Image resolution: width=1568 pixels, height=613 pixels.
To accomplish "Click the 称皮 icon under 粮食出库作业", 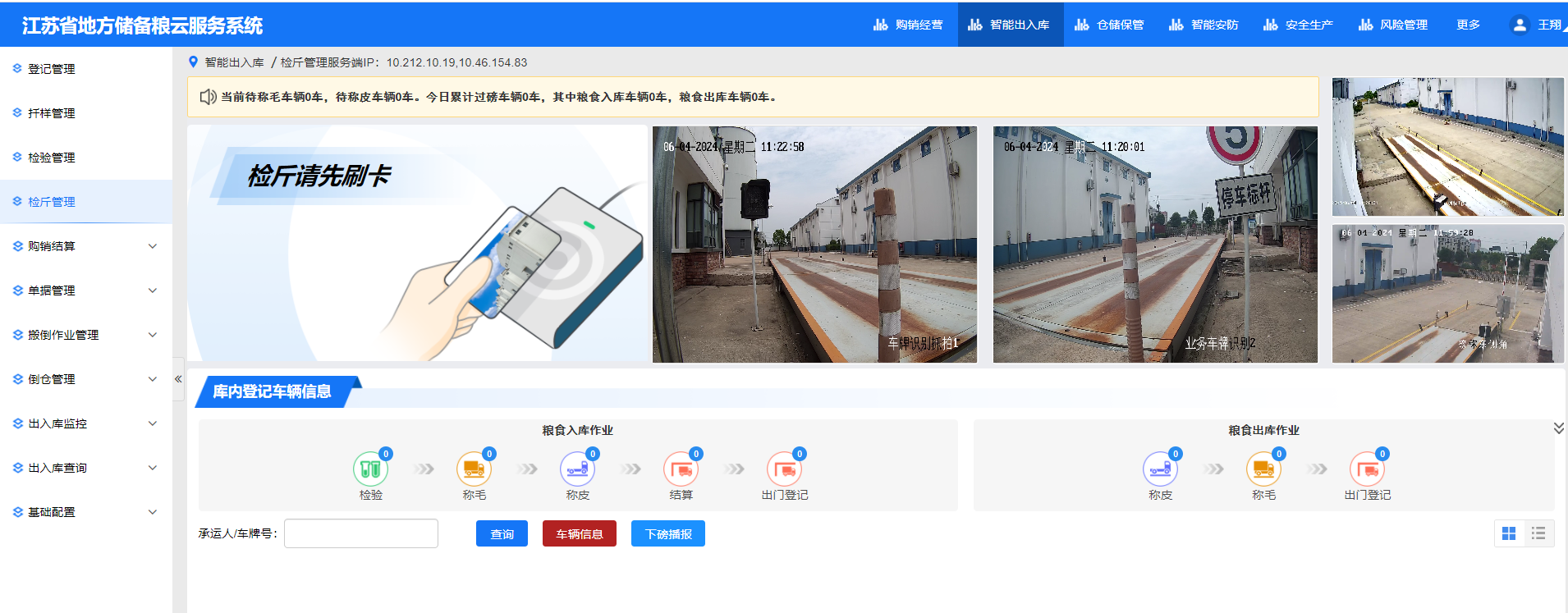I will click(x=1160, y=469).
